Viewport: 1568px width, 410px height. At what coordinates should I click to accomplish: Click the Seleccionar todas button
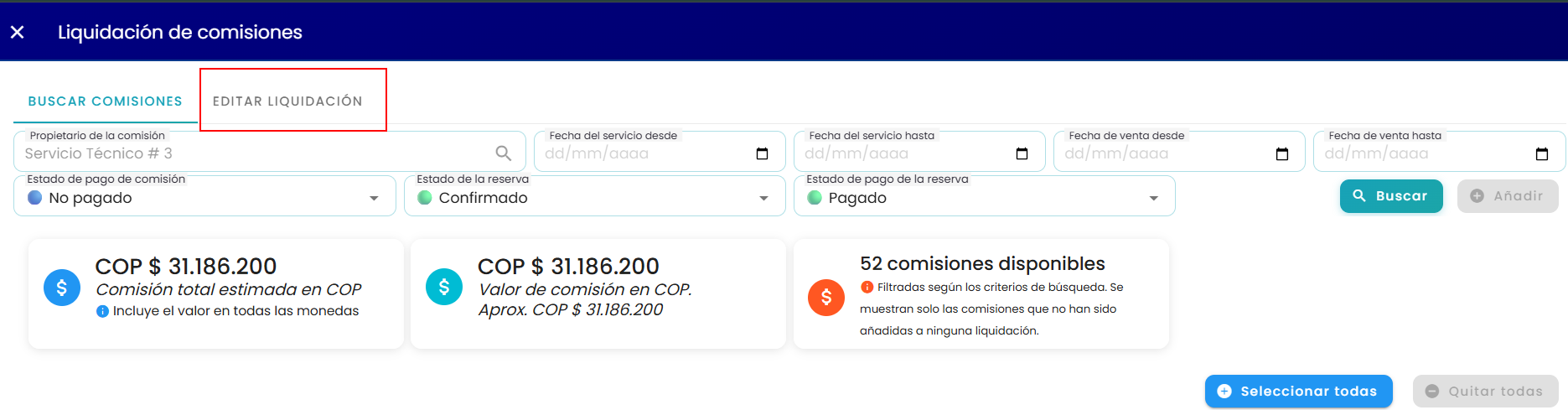tap(1299, 392)
